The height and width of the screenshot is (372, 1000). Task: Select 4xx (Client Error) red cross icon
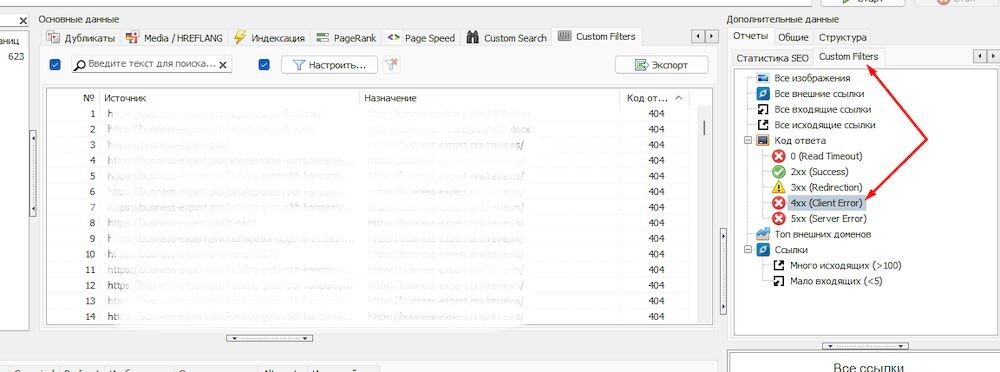tap(779, 203)
